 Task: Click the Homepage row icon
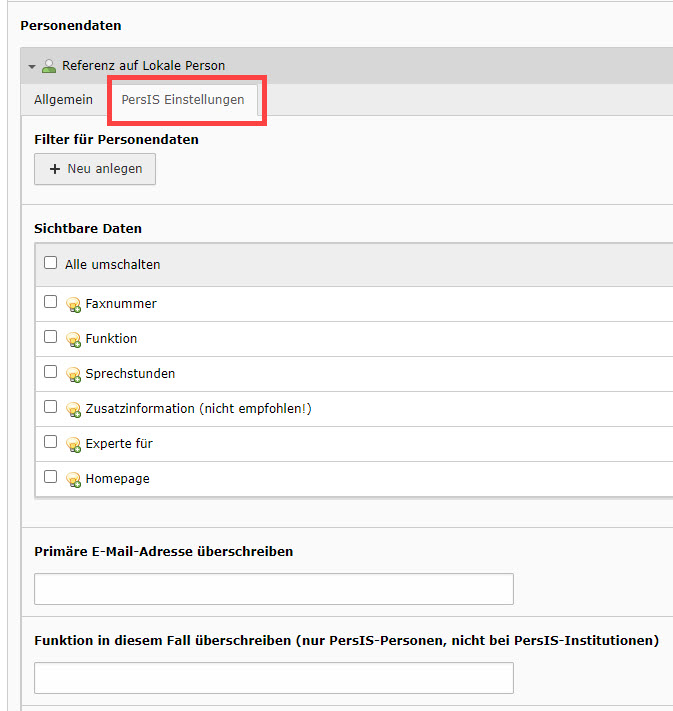(73, 479)
